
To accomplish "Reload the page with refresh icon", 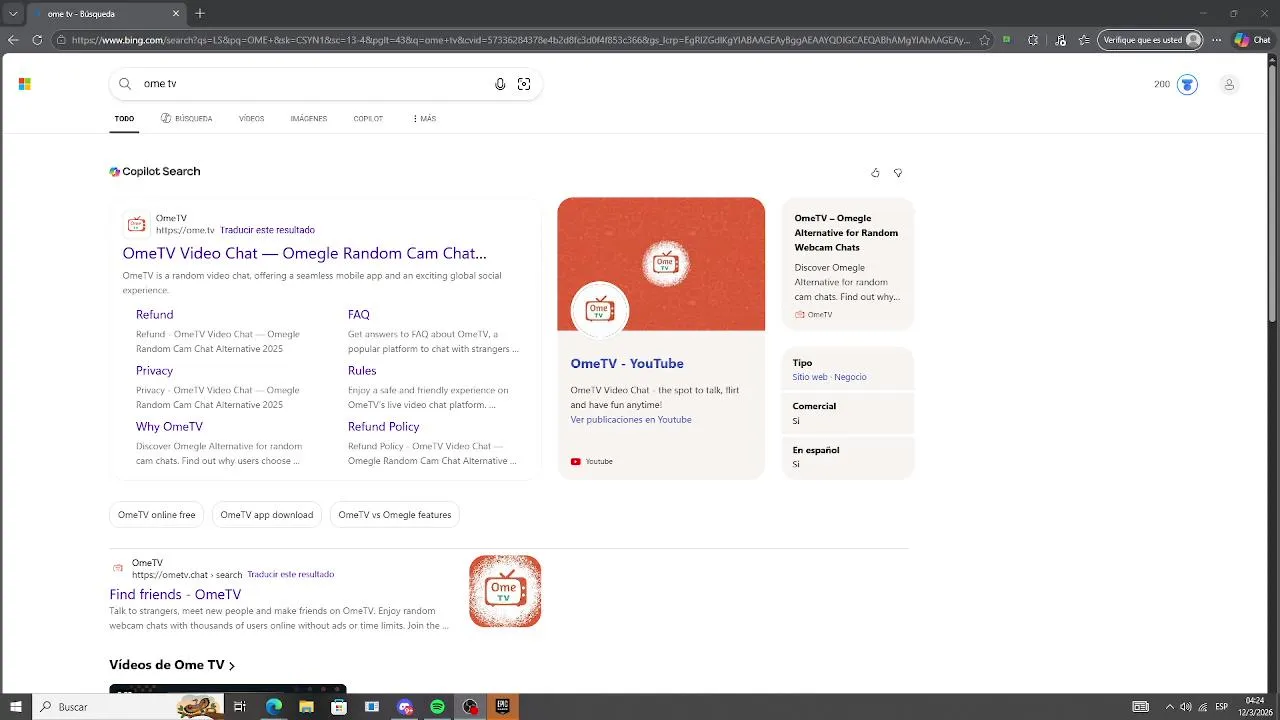I will [37, 40].
